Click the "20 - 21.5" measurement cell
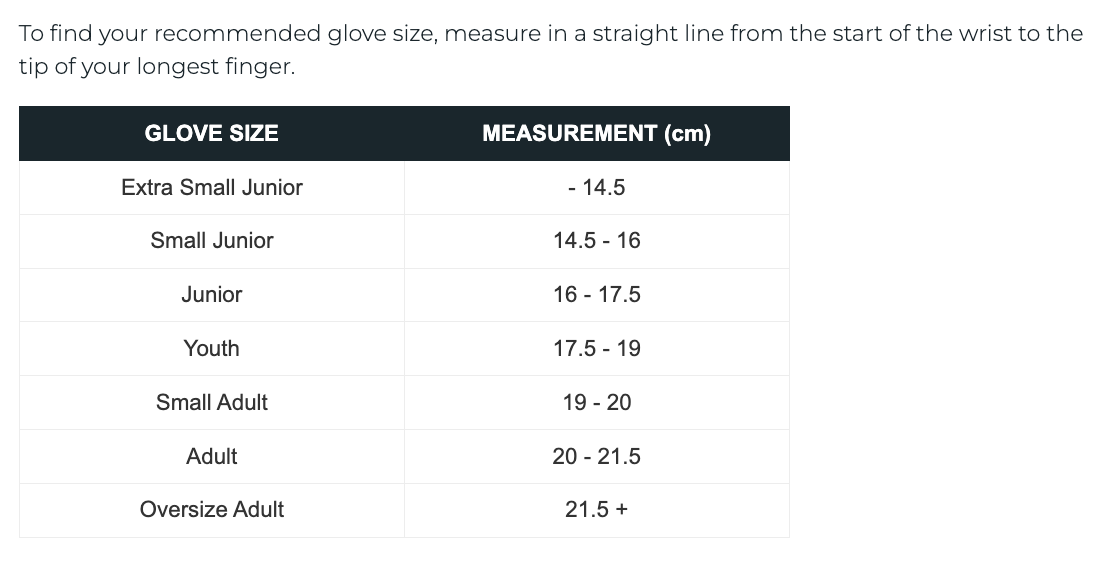The width and height of the screenshot is (1118, 574). (x=596, y=457)
